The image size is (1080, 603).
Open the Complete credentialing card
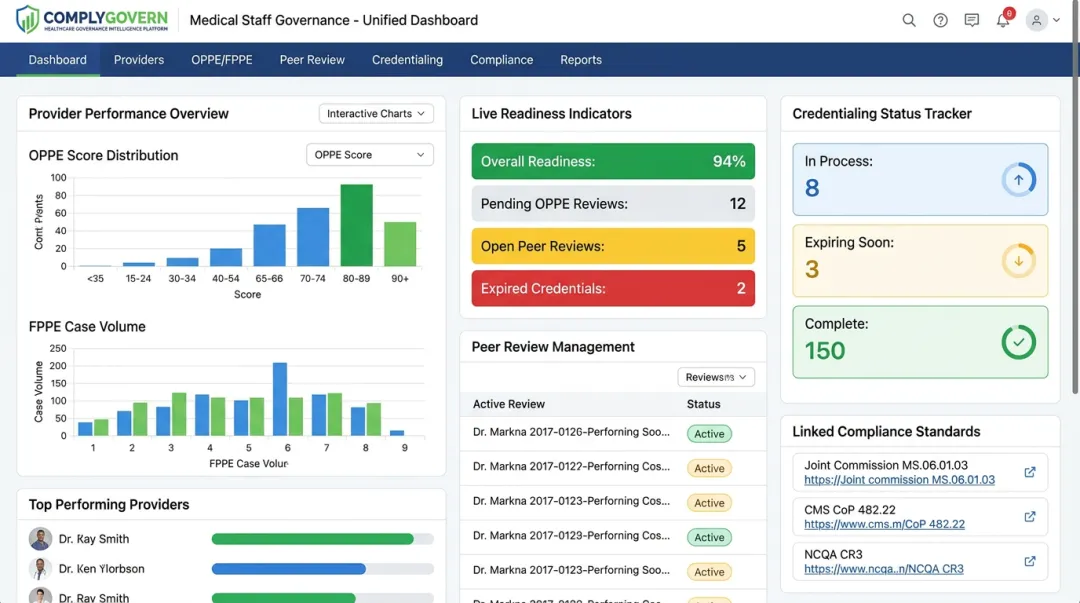920,342
